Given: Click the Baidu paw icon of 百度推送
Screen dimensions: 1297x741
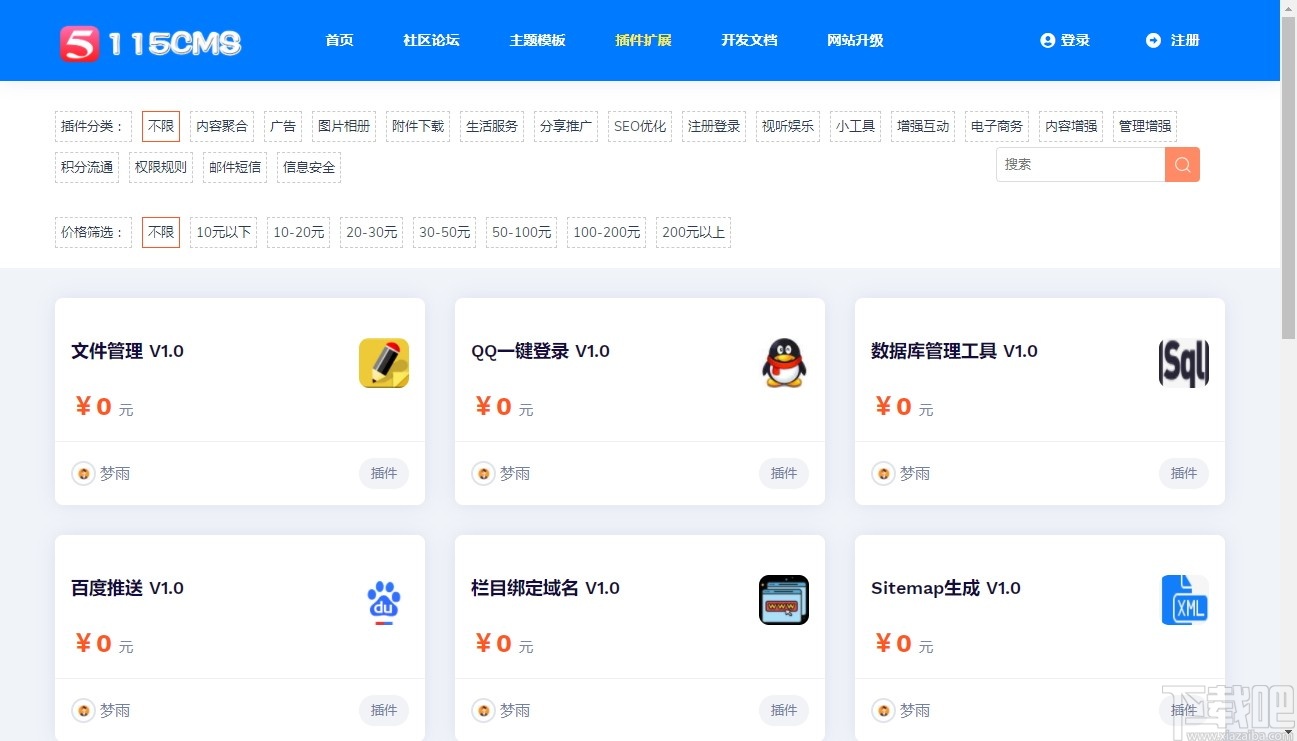Looking at the screenshot, I should tap(384, 601).
